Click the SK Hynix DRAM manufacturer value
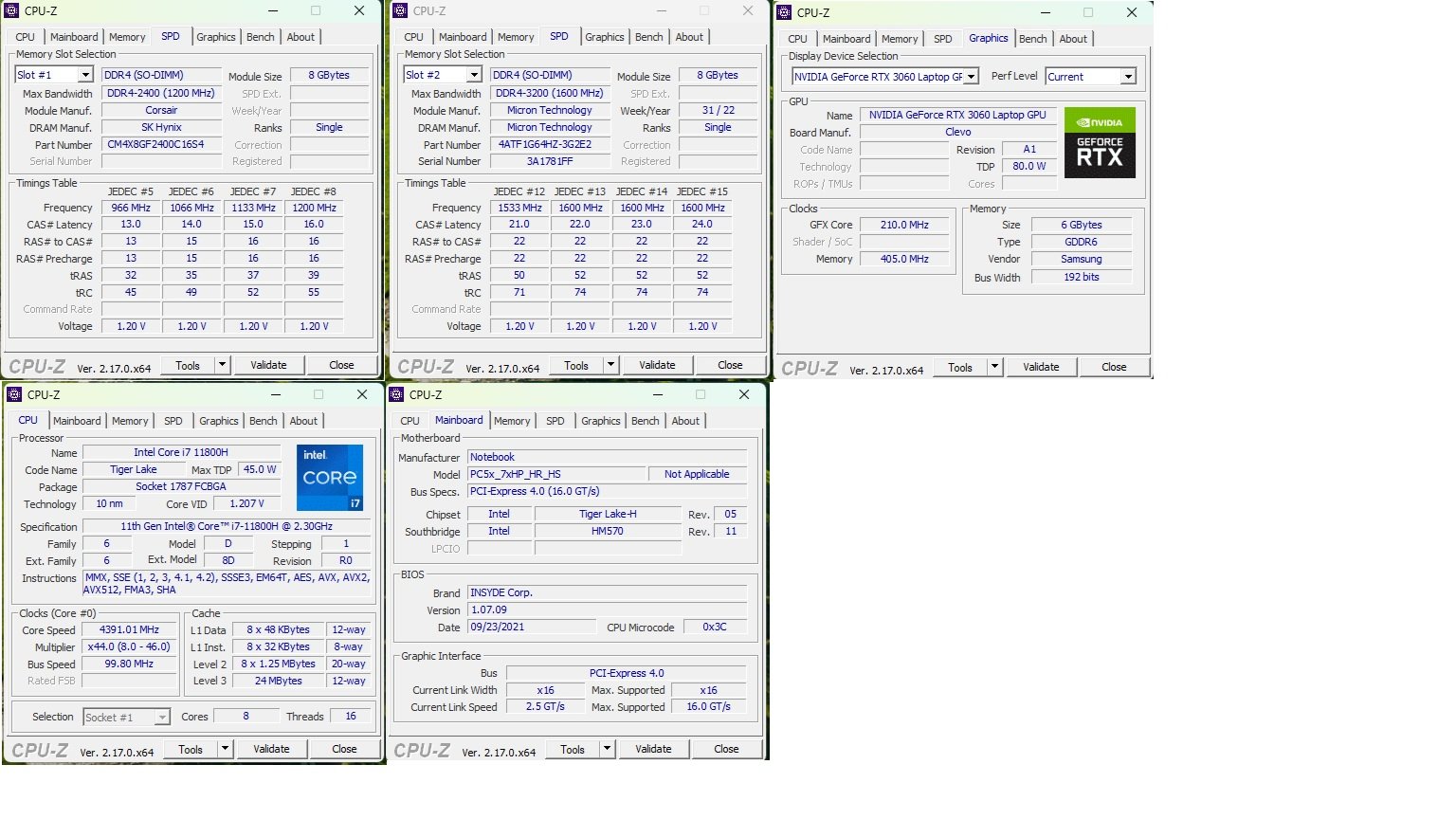Viewport: 1456px width, 819px height. click(x=161, y=127)
